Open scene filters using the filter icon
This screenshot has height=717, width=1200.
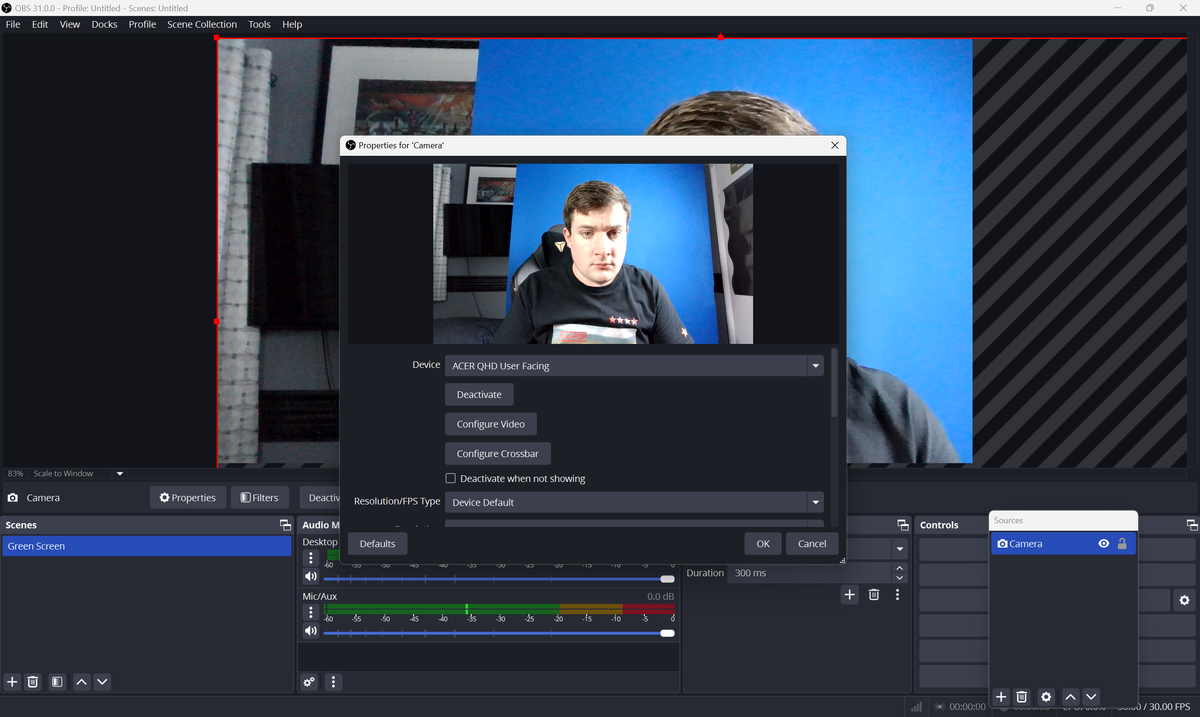pyautogui.click(x=57, y=681)
